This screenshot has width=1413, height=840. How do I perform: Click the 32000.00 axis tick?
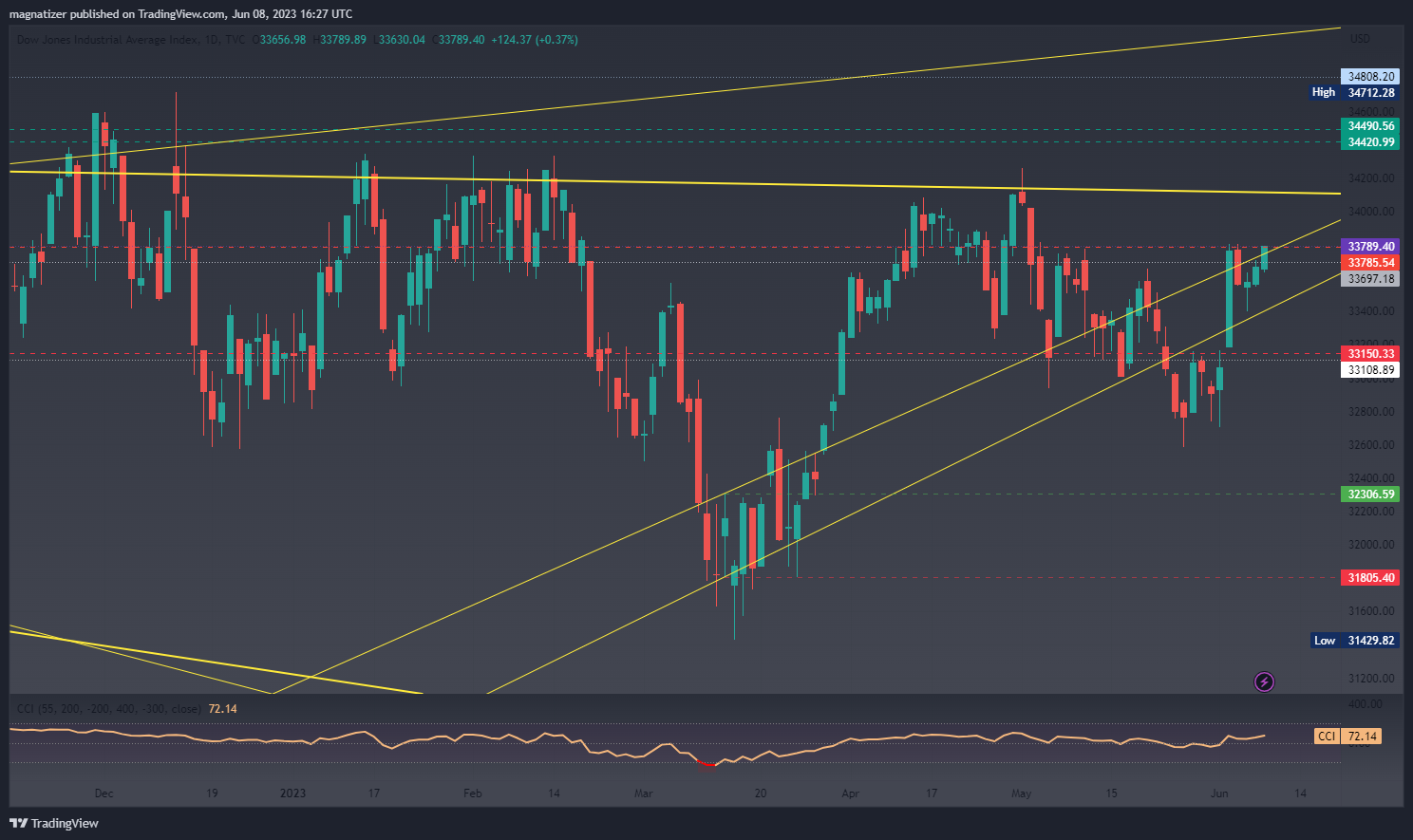click(1371, 545)
